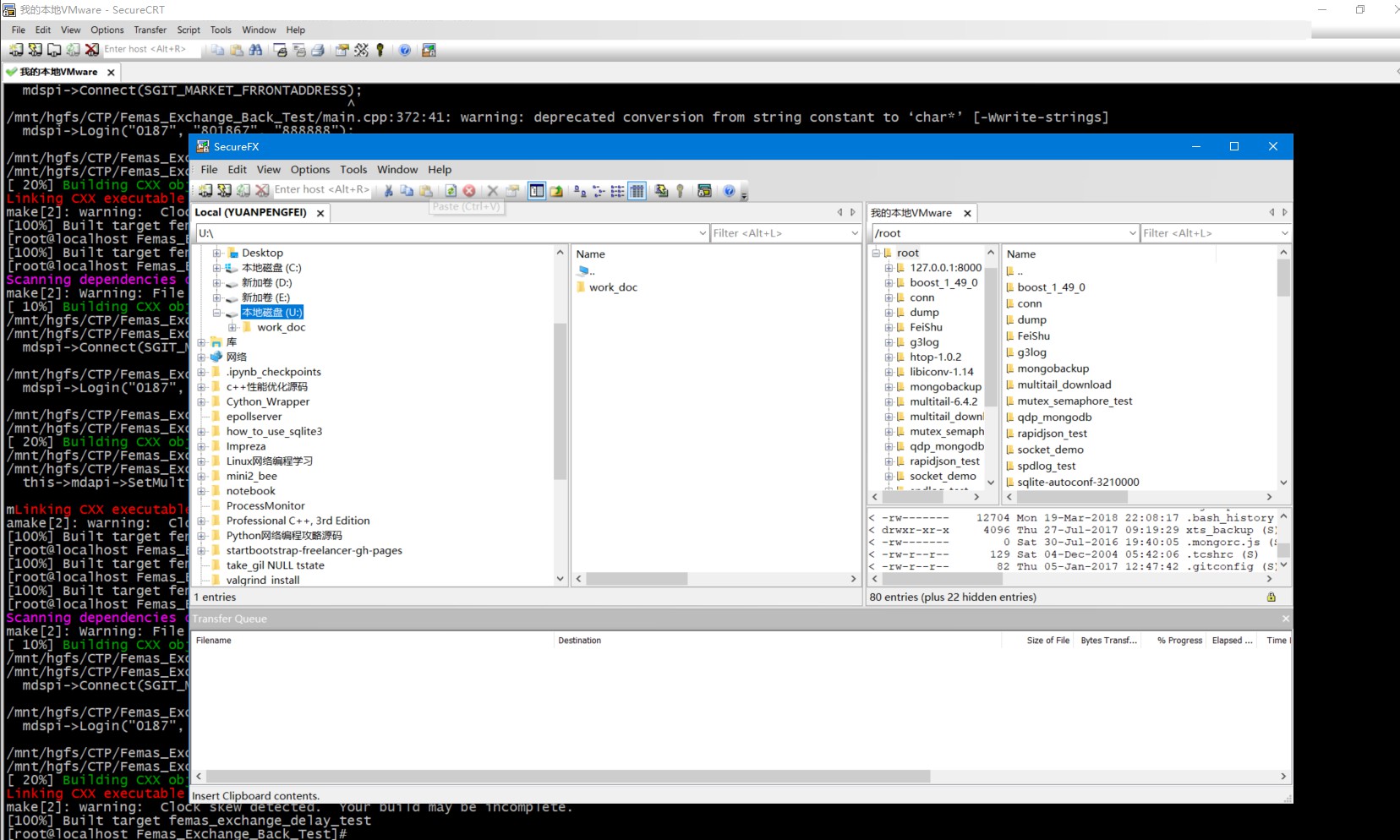Open the remote Filter dropdown arrow

[x=1284, y=233]
